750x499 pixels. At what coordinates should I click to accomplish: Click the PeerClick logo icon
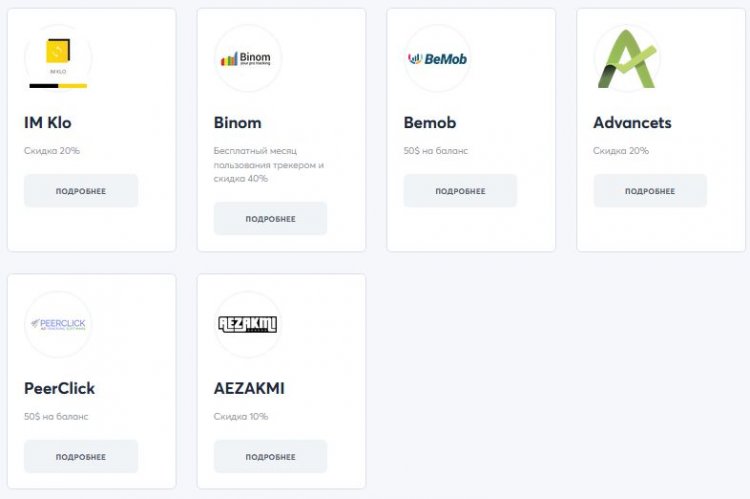tap(58, 324)
